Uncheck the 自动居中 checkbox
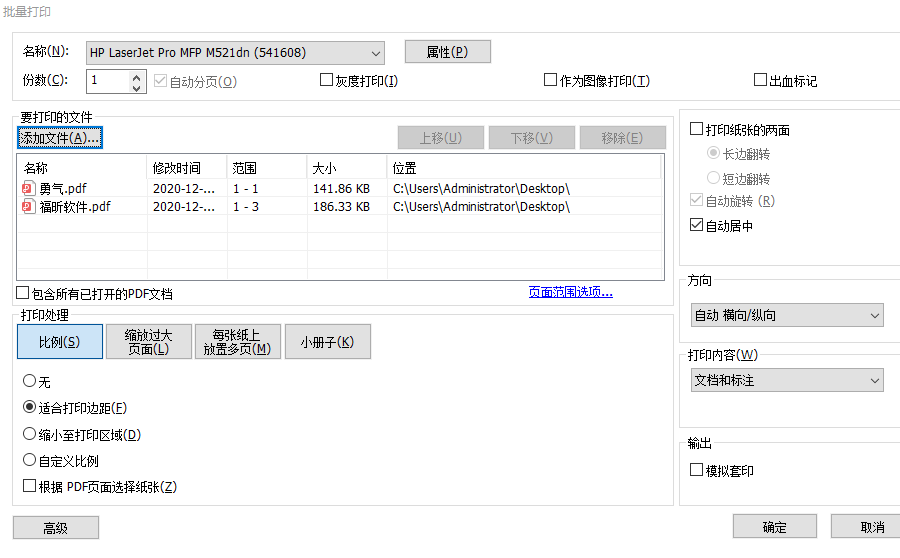Screen dimensions: 900x558 pos(696,225)
